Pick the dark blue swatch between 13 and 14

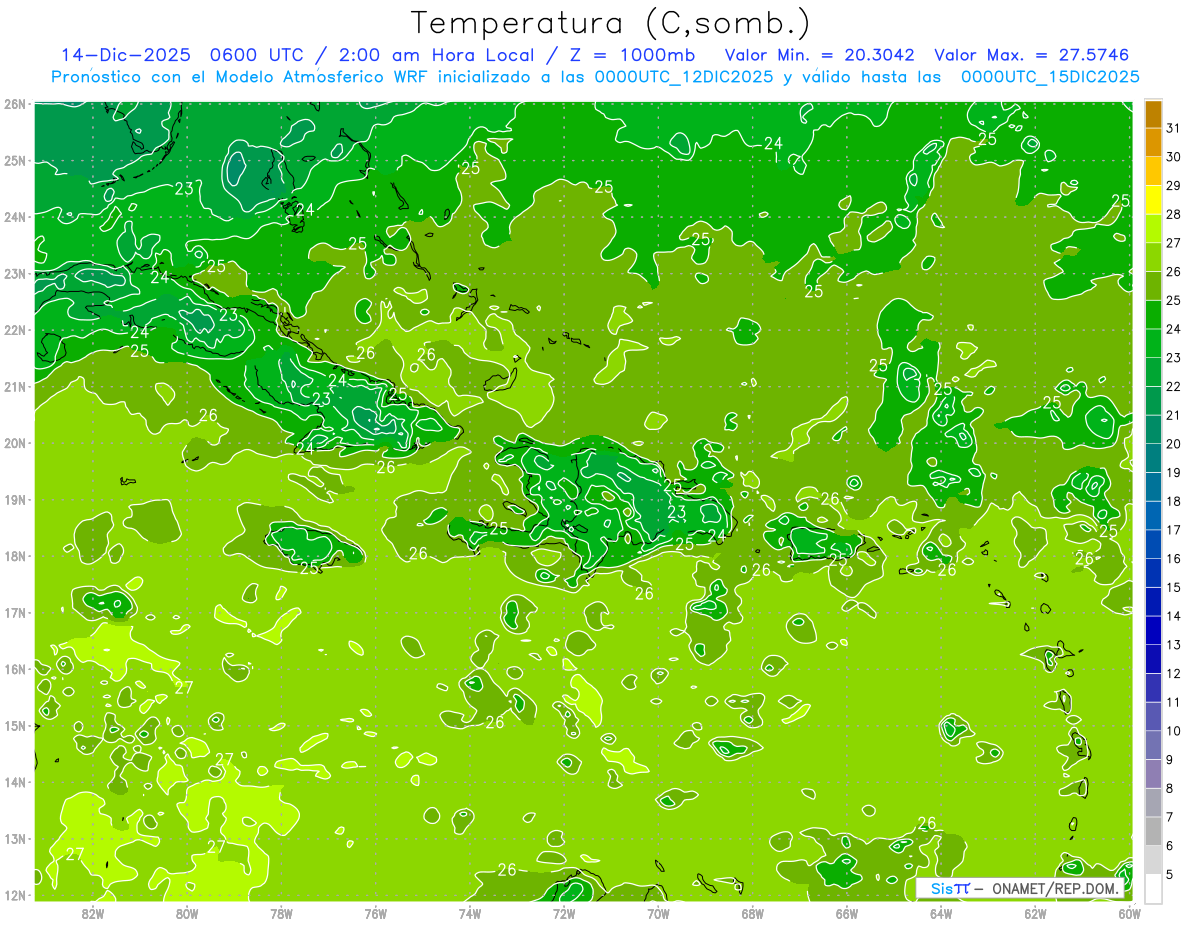pos(1153,631)
